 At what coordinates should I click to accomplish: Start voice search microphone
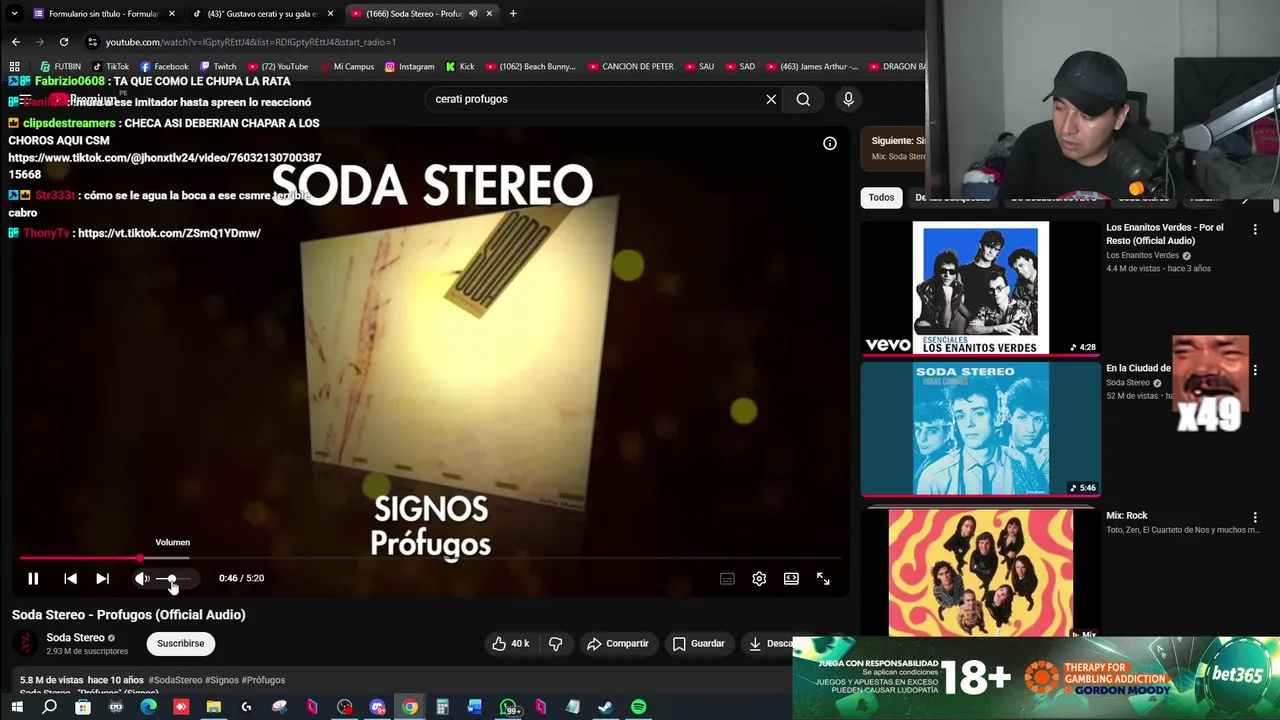point(848,99)
